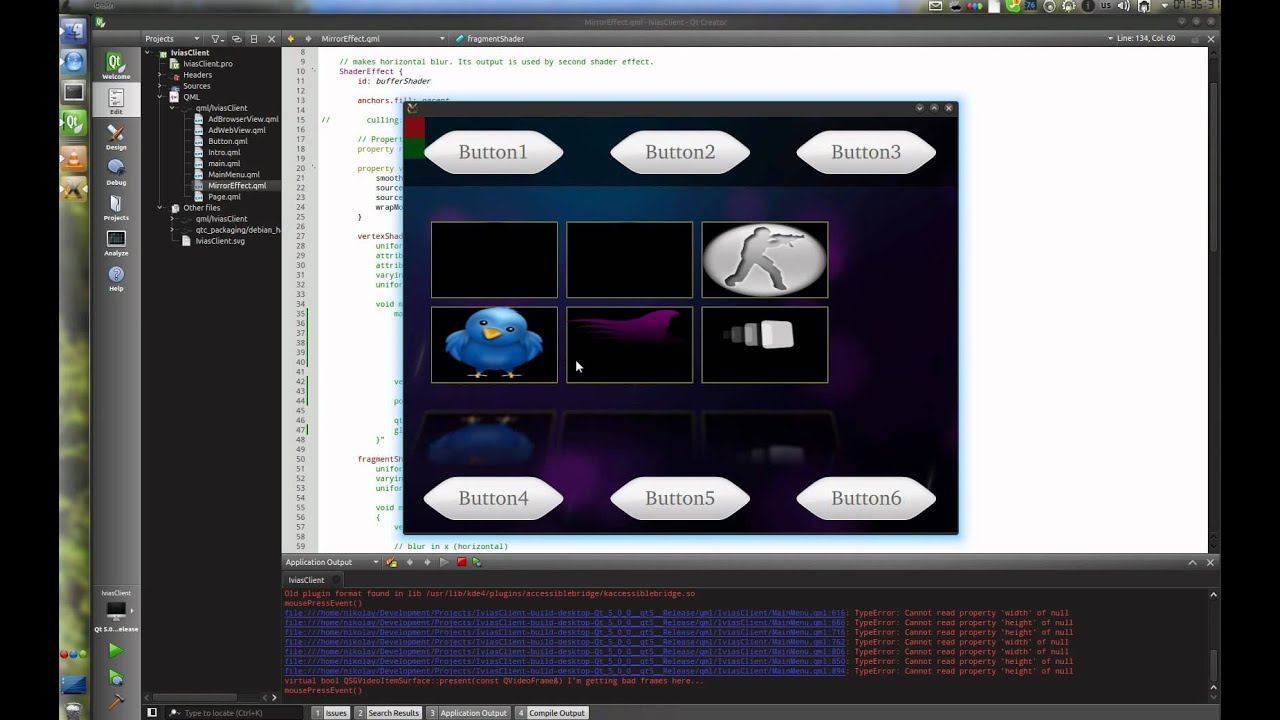Open the MirrorEffect.qml file dropdown

(382, 39)
